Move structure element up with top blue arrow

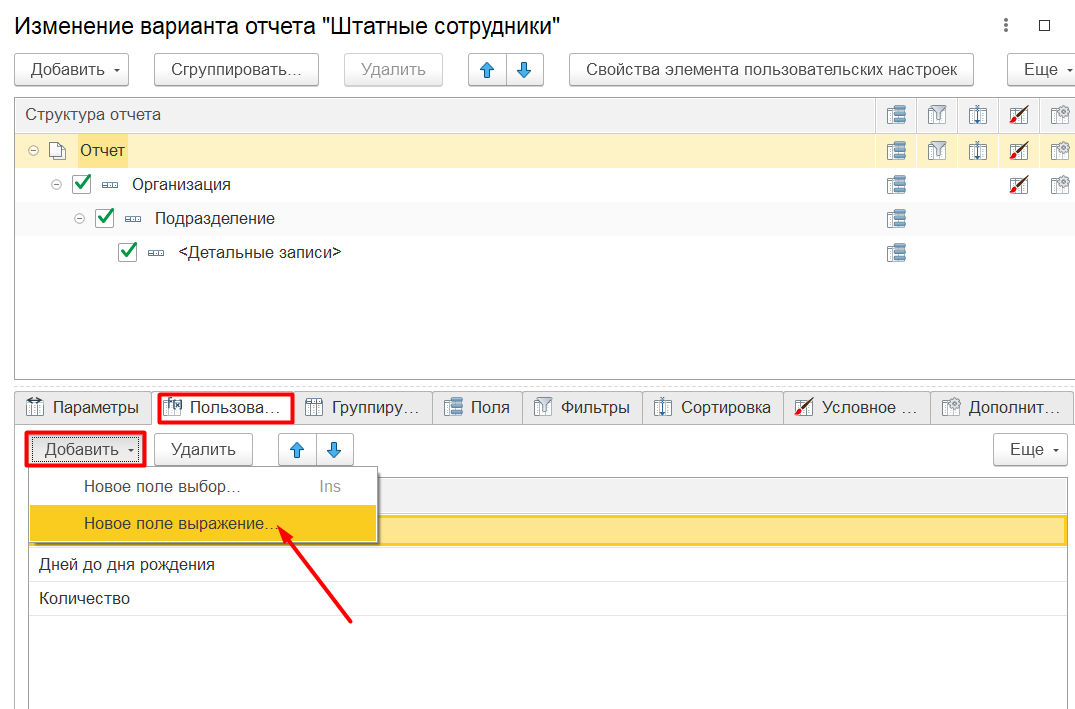[x=487, y=70]
